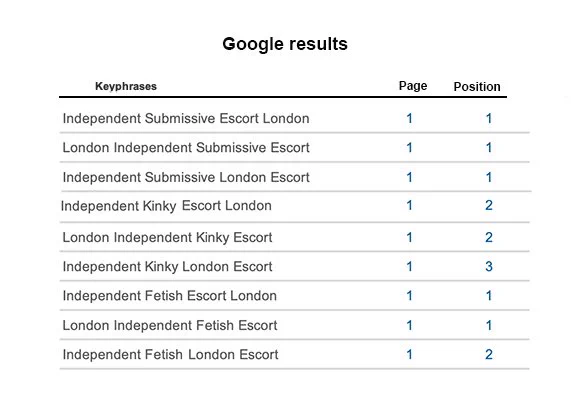Image resolution: width=571 pixels, height=400 pixels.
Task: Click the Position column header
Action: pos(477,87)
